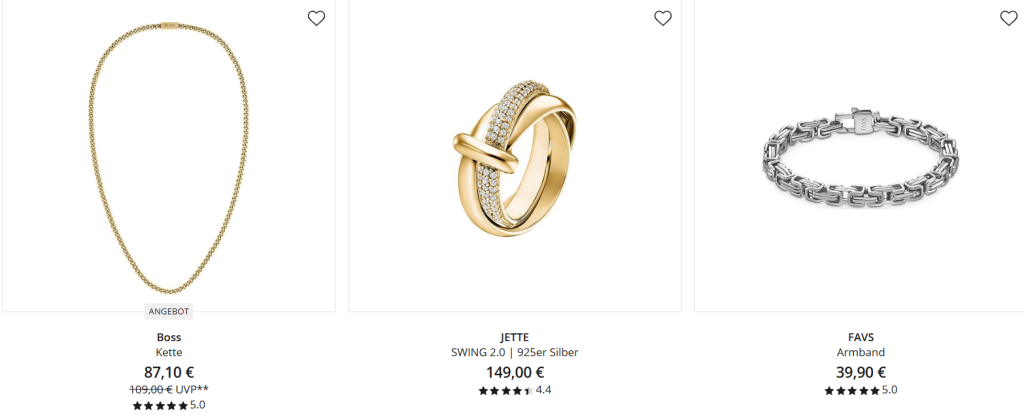The image size is (1024, 415).
Task: Click the 149,00 € ring price
Action: click(x=515, y=373)
